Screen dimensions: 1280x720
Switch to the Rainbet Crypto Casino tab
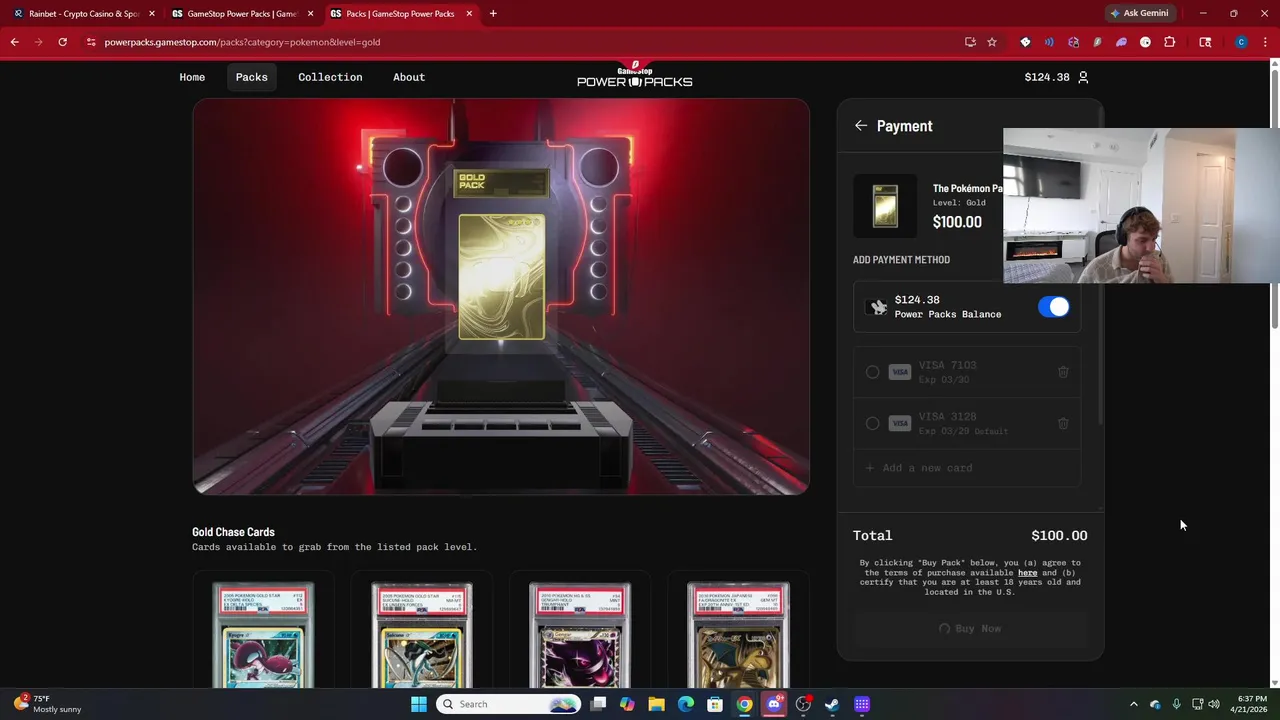click(x=82, y=14)
